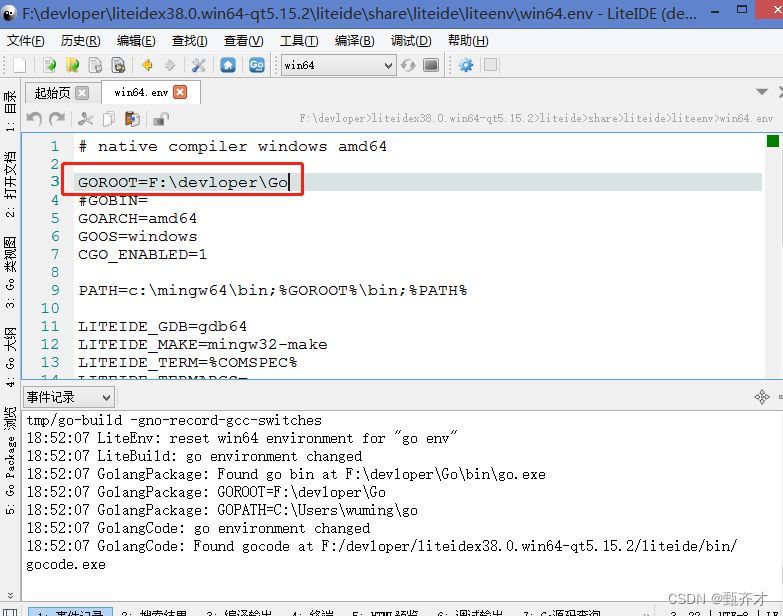This screenshot has height=616, width=783.
Task: Redo the last edit
Action: [x=57, y=119]
